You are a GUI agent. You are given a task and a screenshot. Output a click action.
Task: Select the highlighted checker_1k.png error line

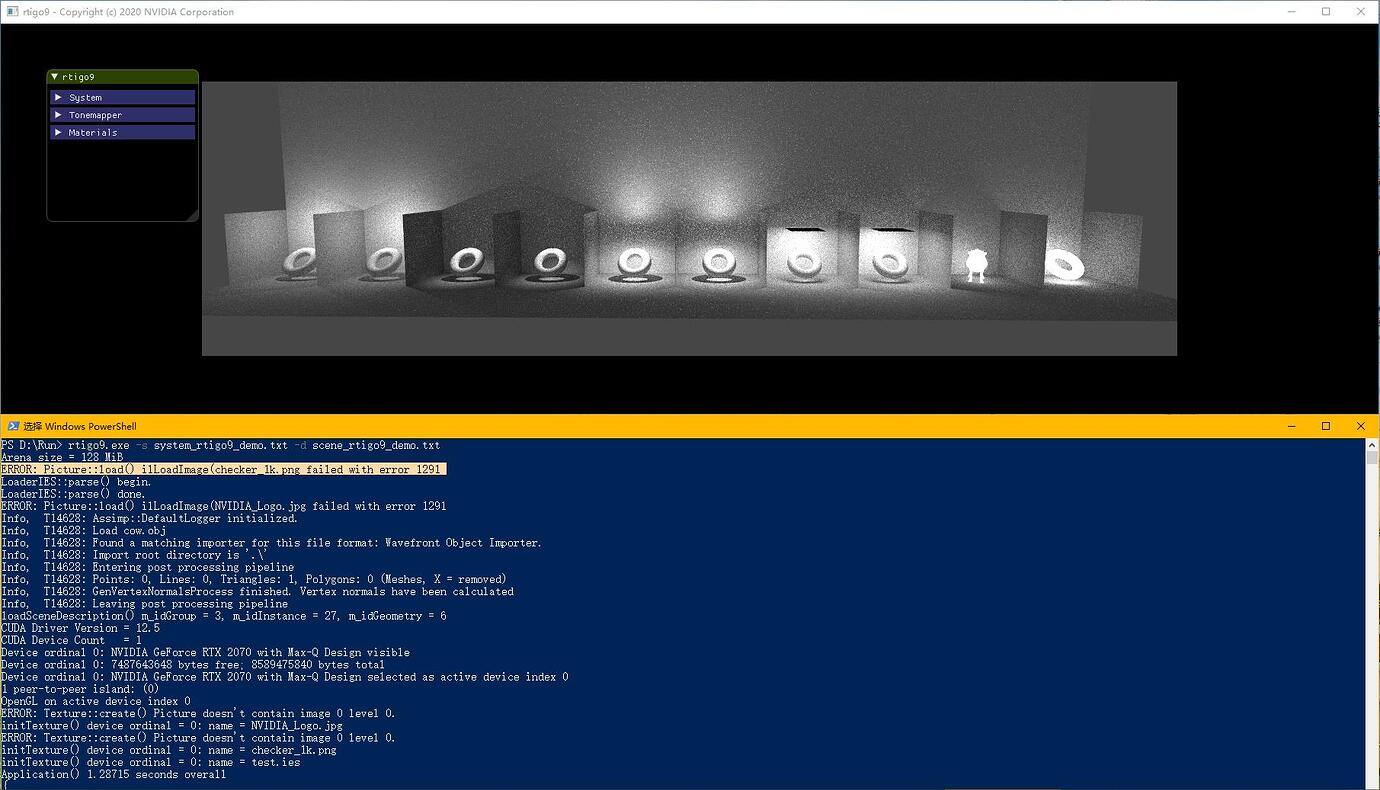click(224, 469)
